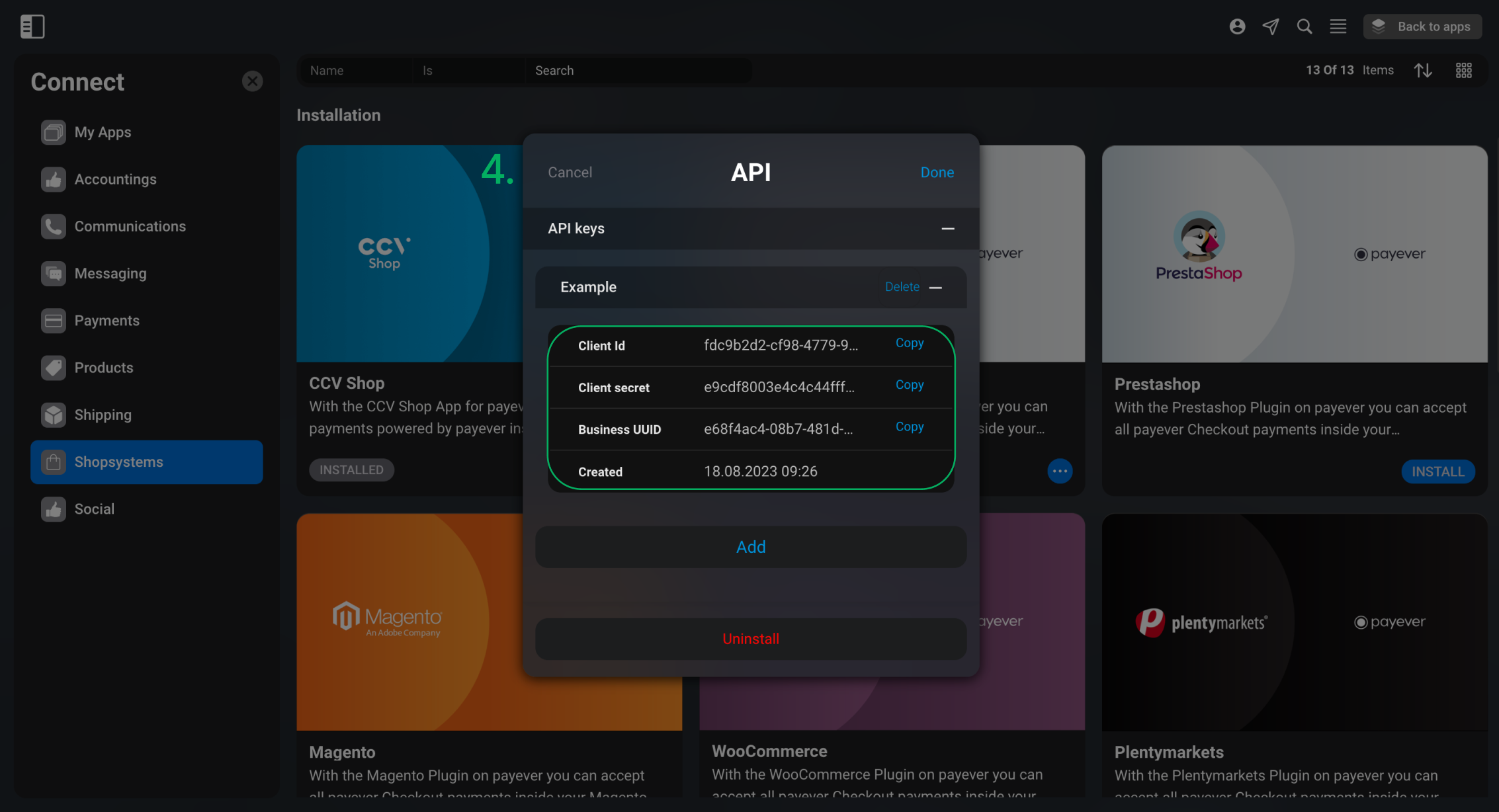Open the Prestashop card thumbnail
Viewport: 1499px width, 812px height.
pyautogui.click(x=1295, y=254)
